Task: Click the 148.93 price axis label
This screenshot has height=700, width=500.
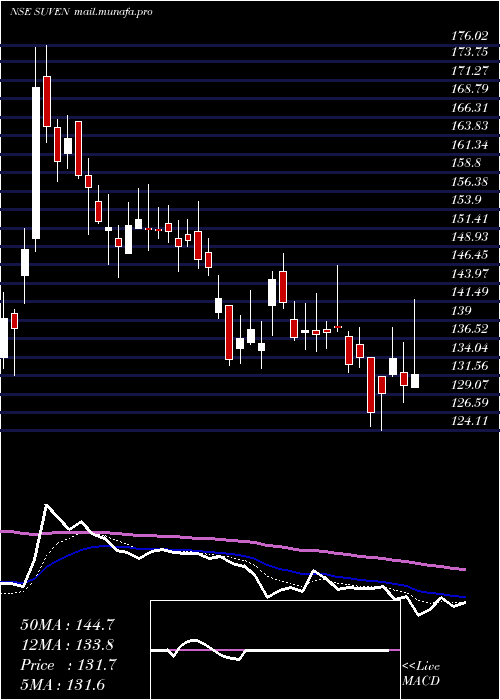Action: (x=469, y=237)
